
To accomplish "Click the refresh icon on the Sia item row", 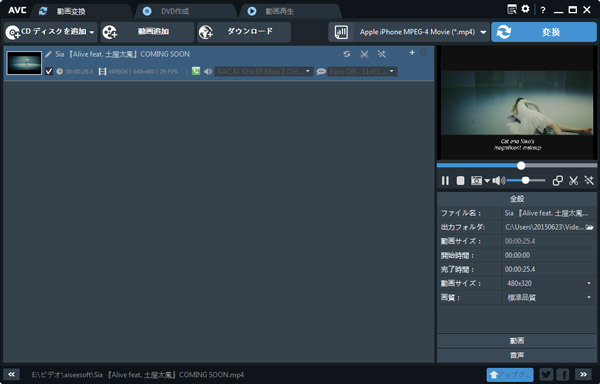I will click(347, 54).
